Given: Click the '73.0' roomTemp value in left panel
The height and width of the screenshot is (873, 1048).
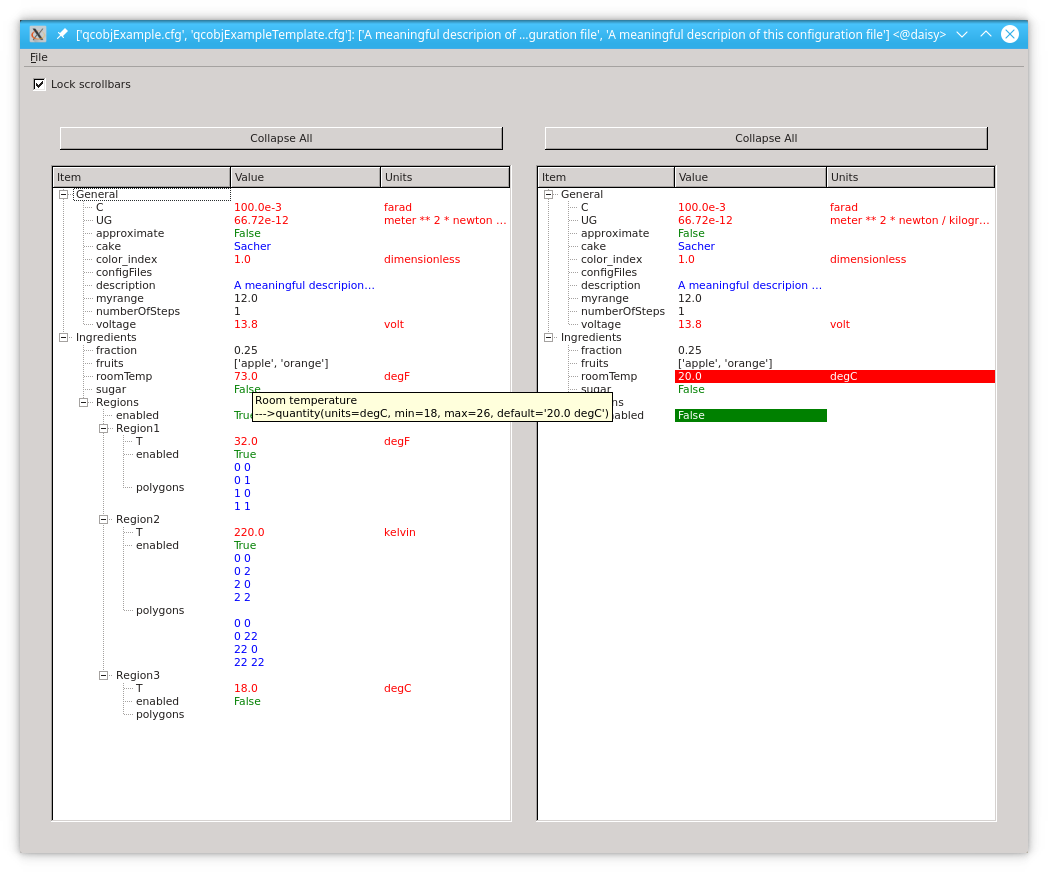Looking at the screenshot, I should pos(245,376).
